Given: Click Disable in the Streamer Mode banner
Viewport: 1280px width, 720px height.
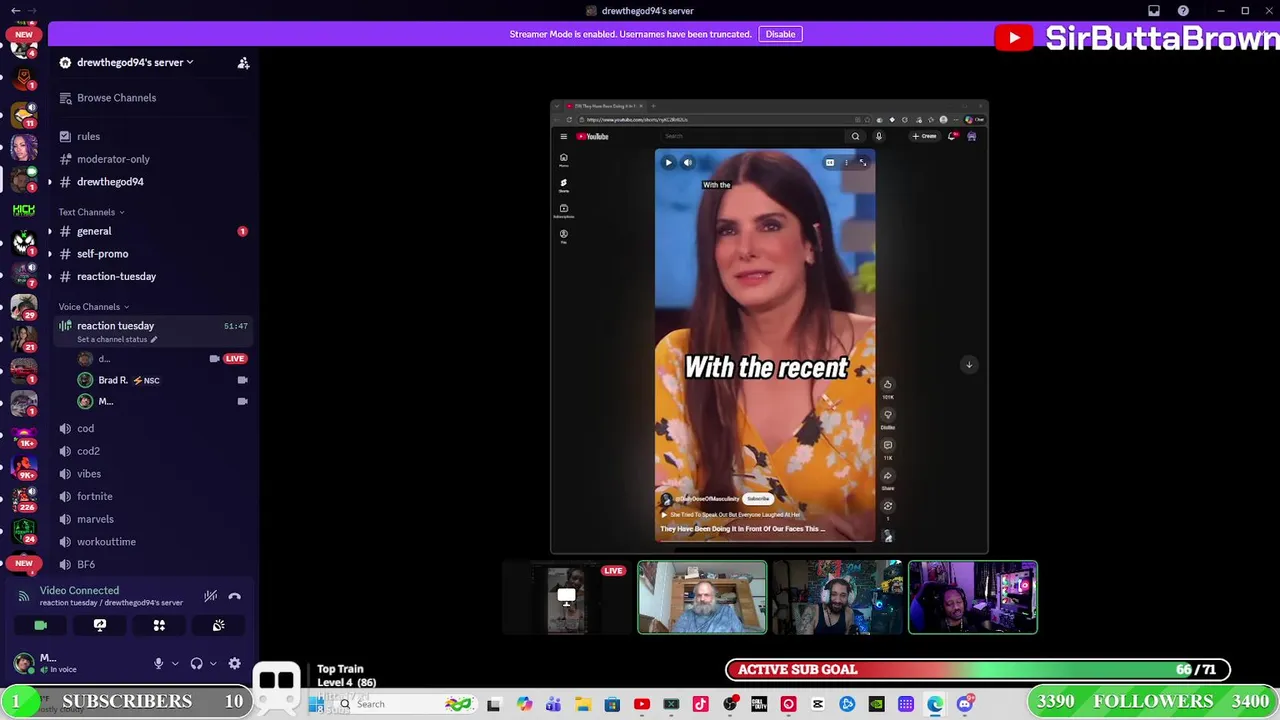Looking at the screenshot, I should pos(780,34).
